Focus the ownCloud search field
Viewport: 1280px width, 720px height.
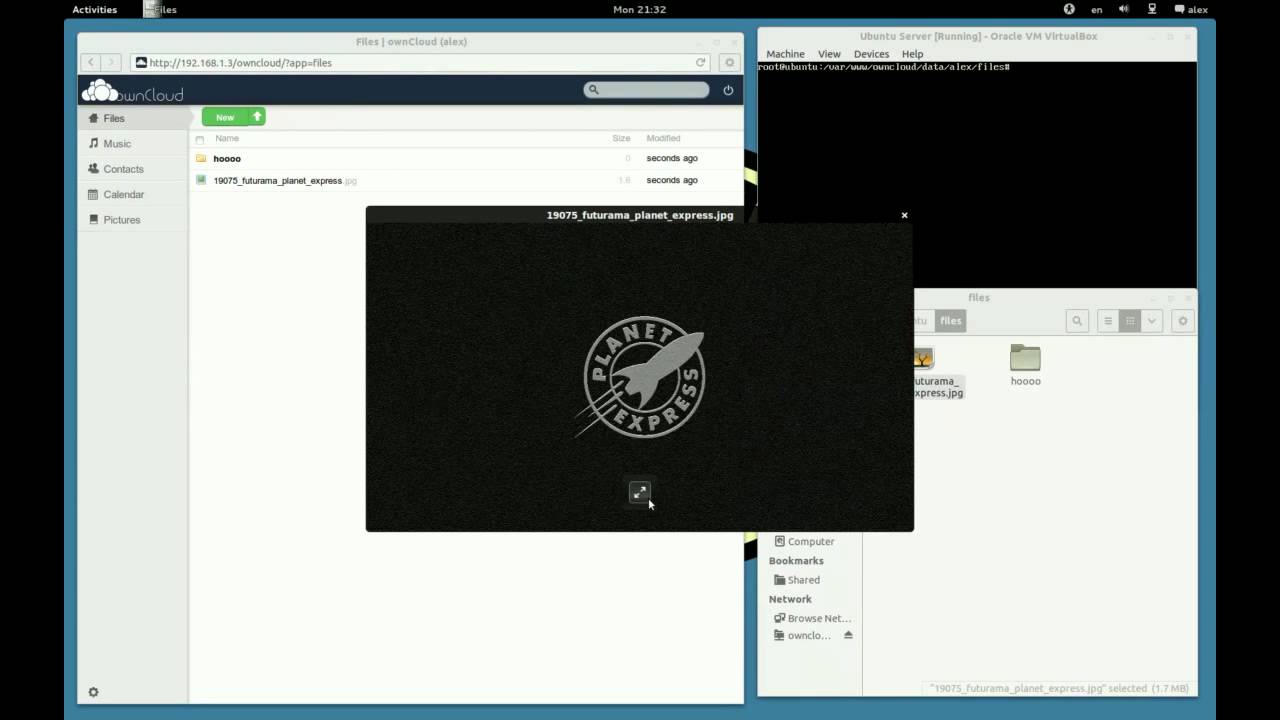[x=646, y=90]
